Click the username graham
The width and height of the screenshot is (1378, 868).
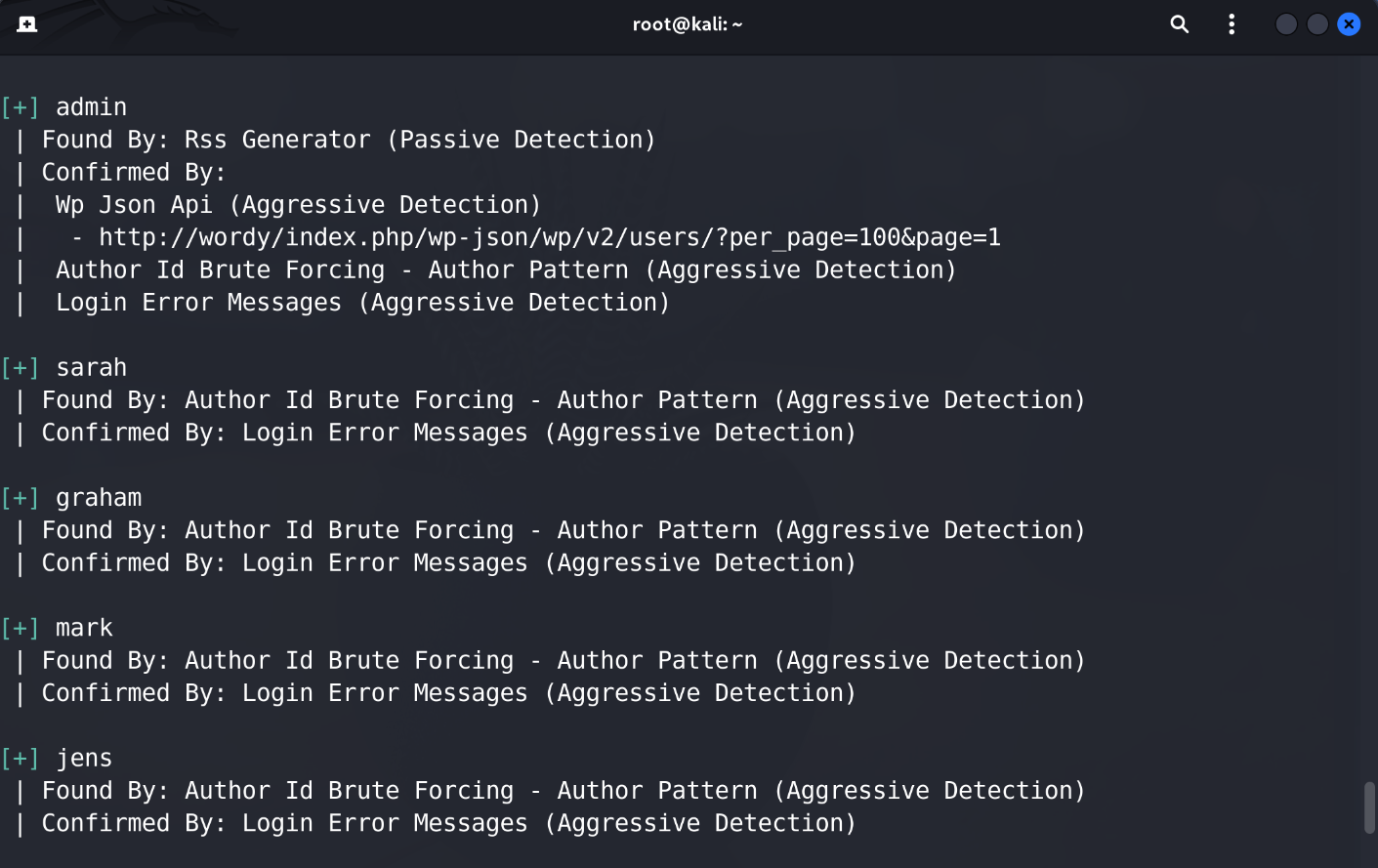(99, 498)
